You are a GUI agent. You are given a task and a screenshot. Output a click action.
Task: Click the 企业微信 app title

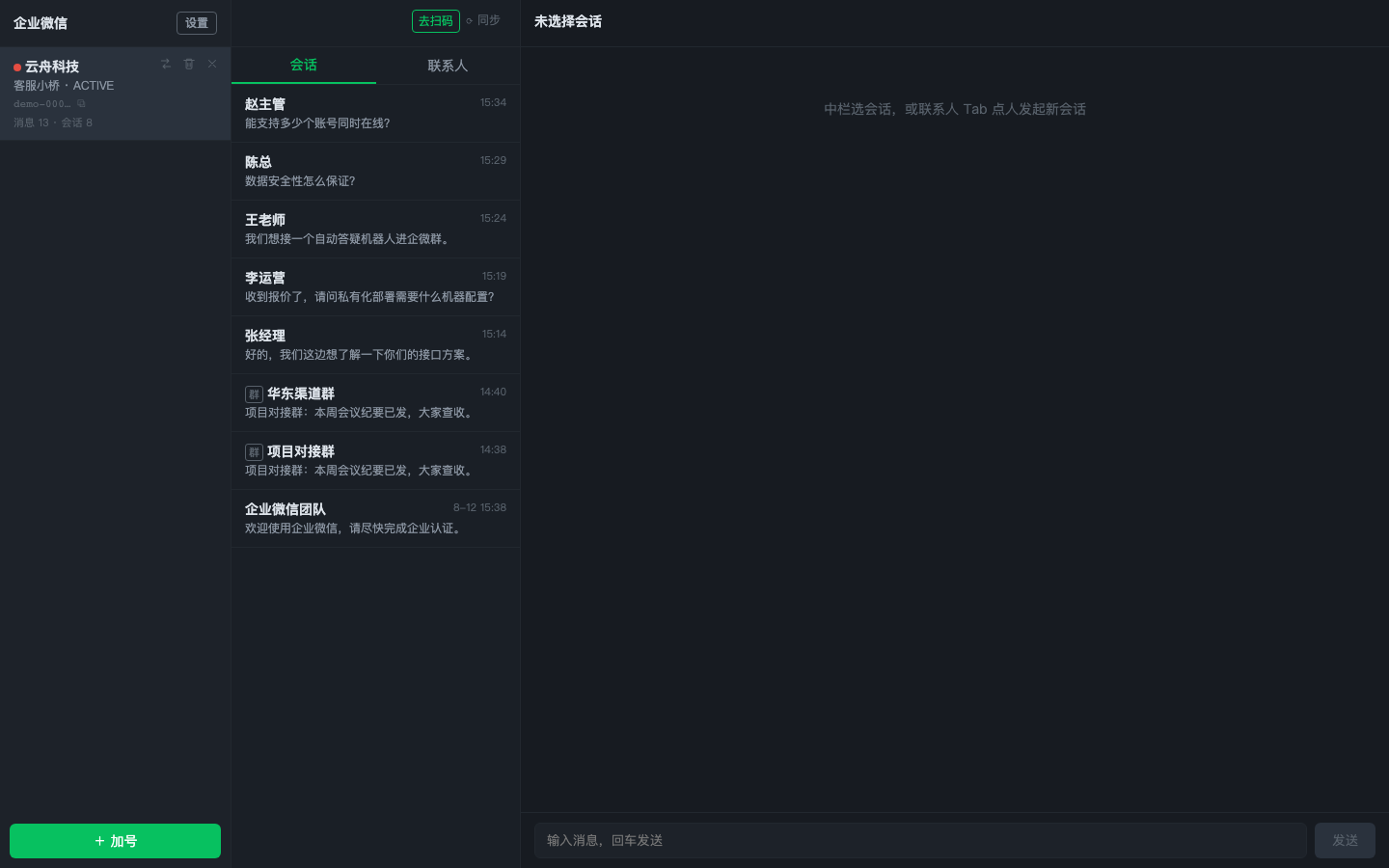tap(41, 23)
